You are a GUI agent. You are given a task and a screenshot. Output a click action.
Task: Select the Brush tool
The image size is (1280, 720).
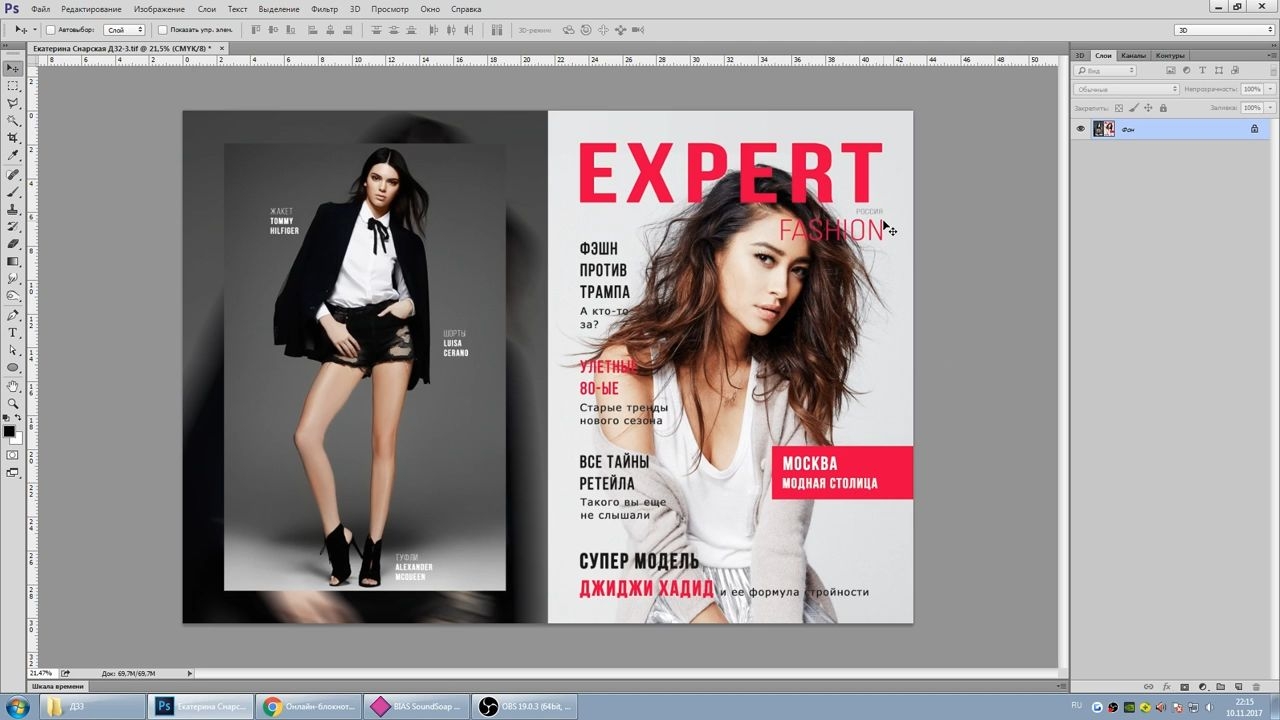pyautogui.click(x=13, y=191)
